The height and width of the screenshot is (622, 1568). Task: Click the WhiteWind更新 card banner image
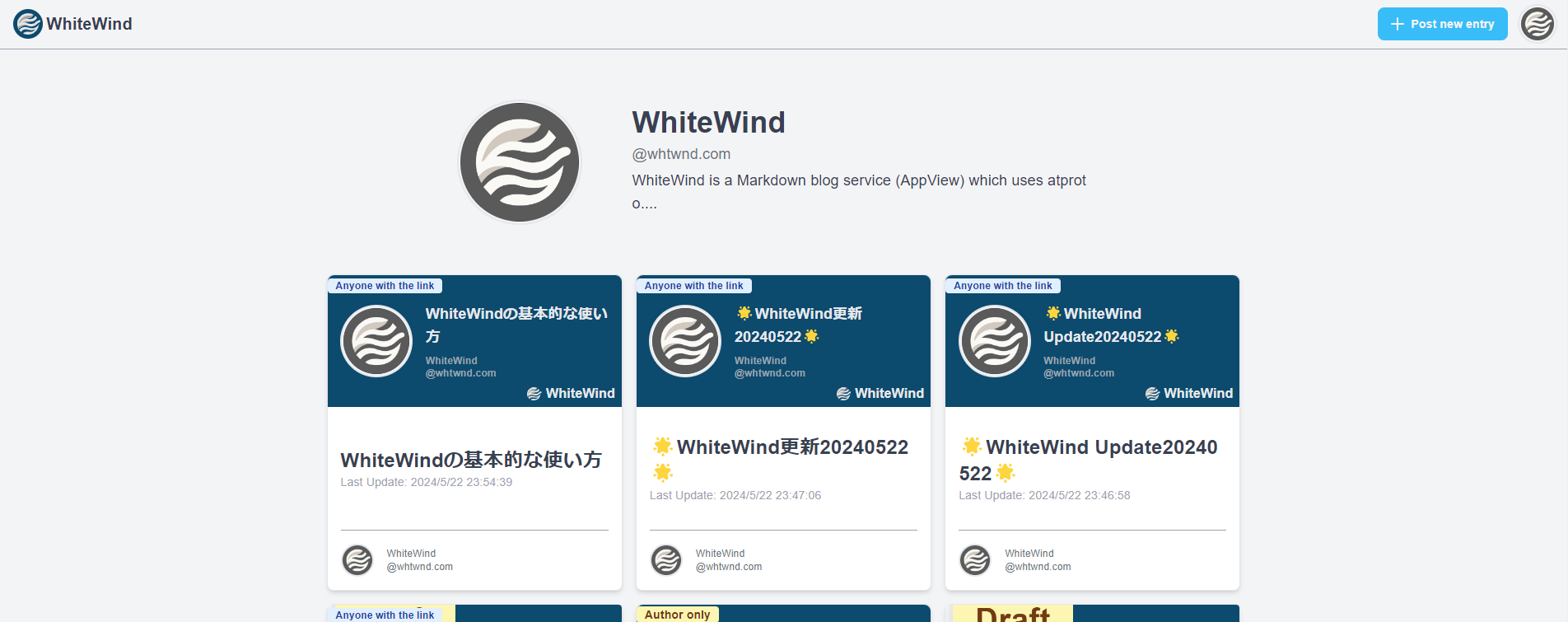[x=783, y=342]
